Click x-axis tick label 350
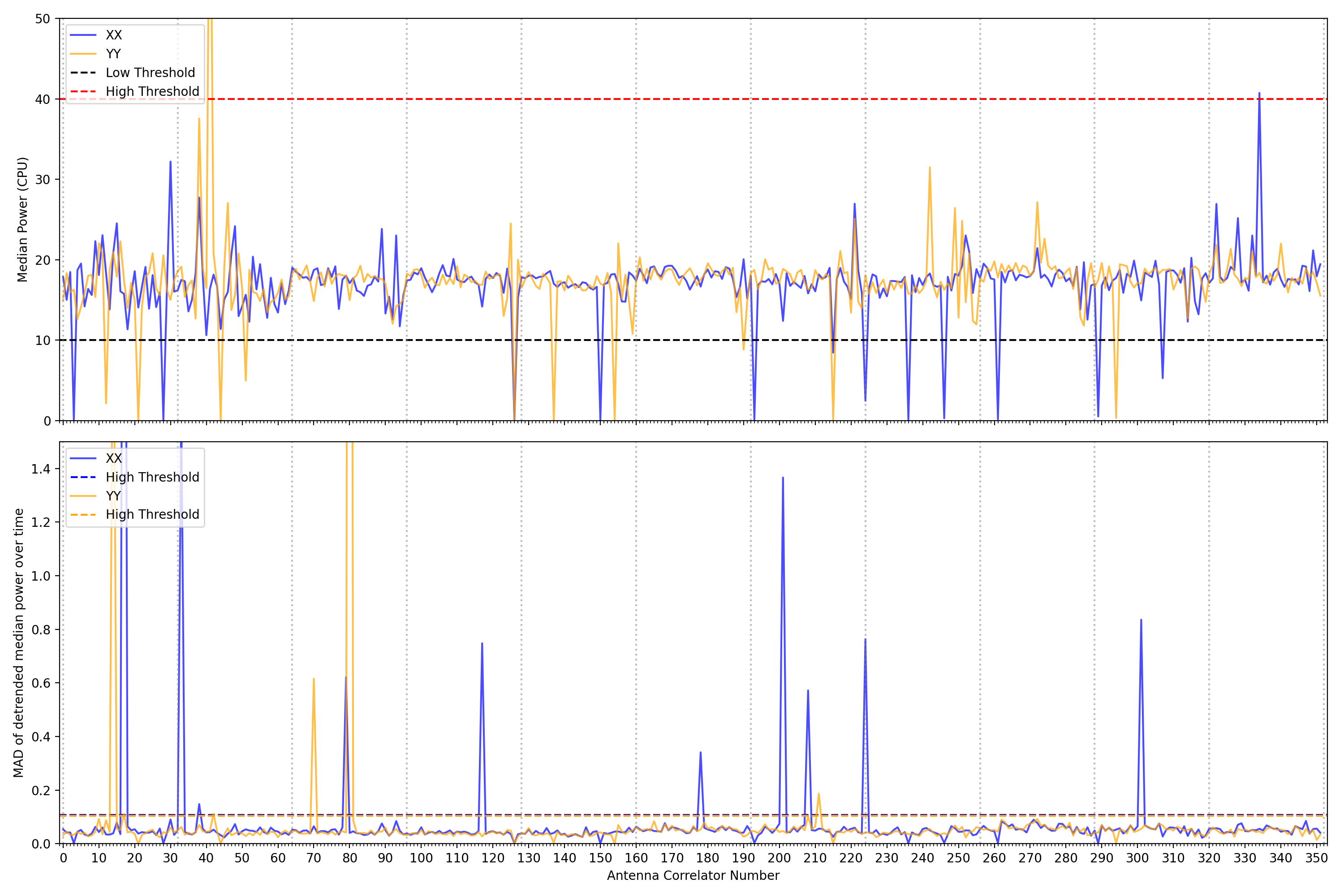This screenshot has width=1344, height=896. [x=1316, y=858]
